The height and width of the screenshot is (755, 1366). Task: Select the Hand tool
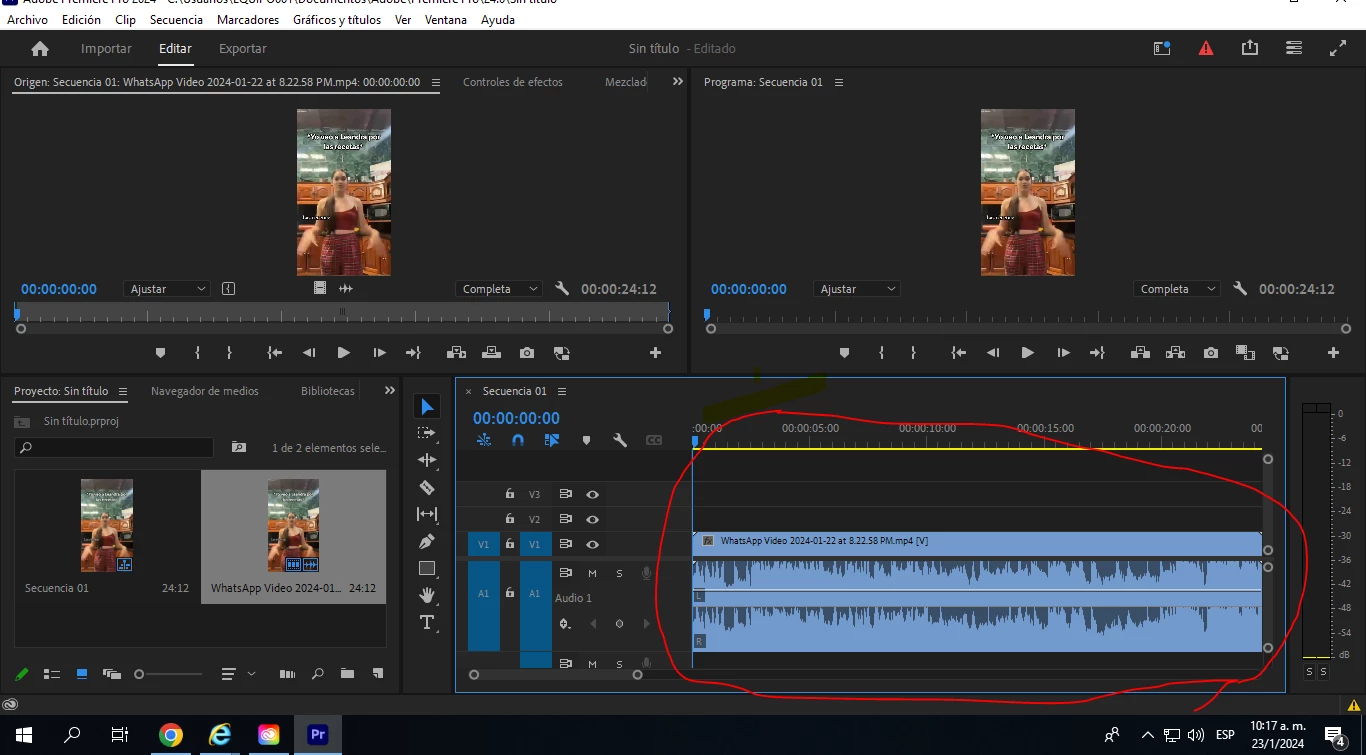427,595
